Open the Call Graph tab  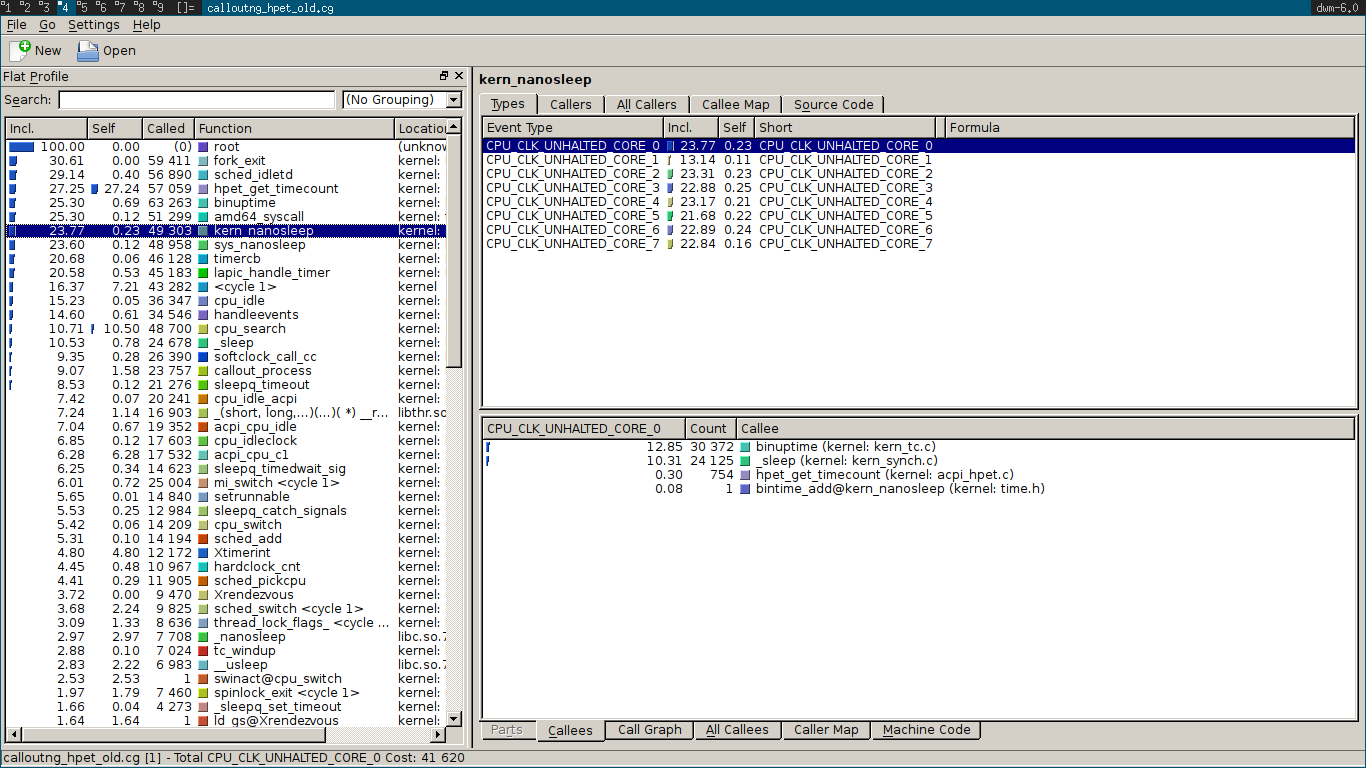click(x=649, y=730)
